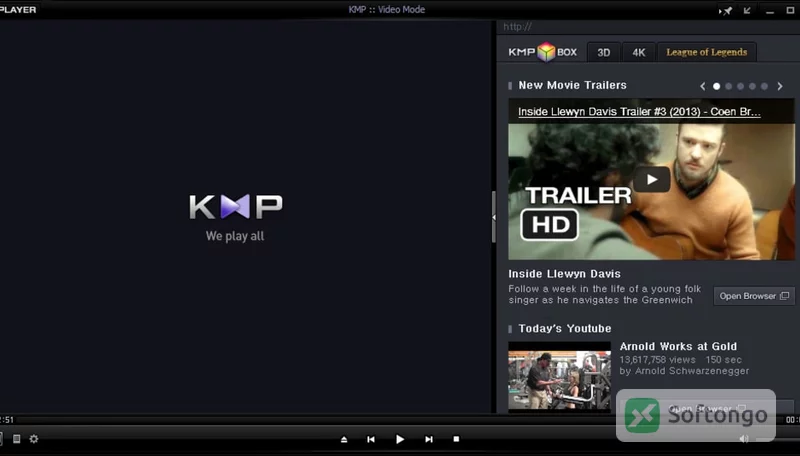Viewport: 800px width, 456px height.
Task: Select the third trailer page dot
Action: (740, 86)
